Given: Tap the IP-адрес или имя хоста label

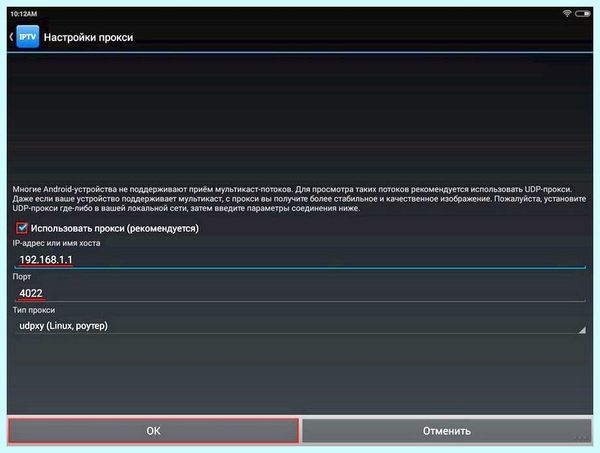Looking at the screenshot, I should click(56, 243).
